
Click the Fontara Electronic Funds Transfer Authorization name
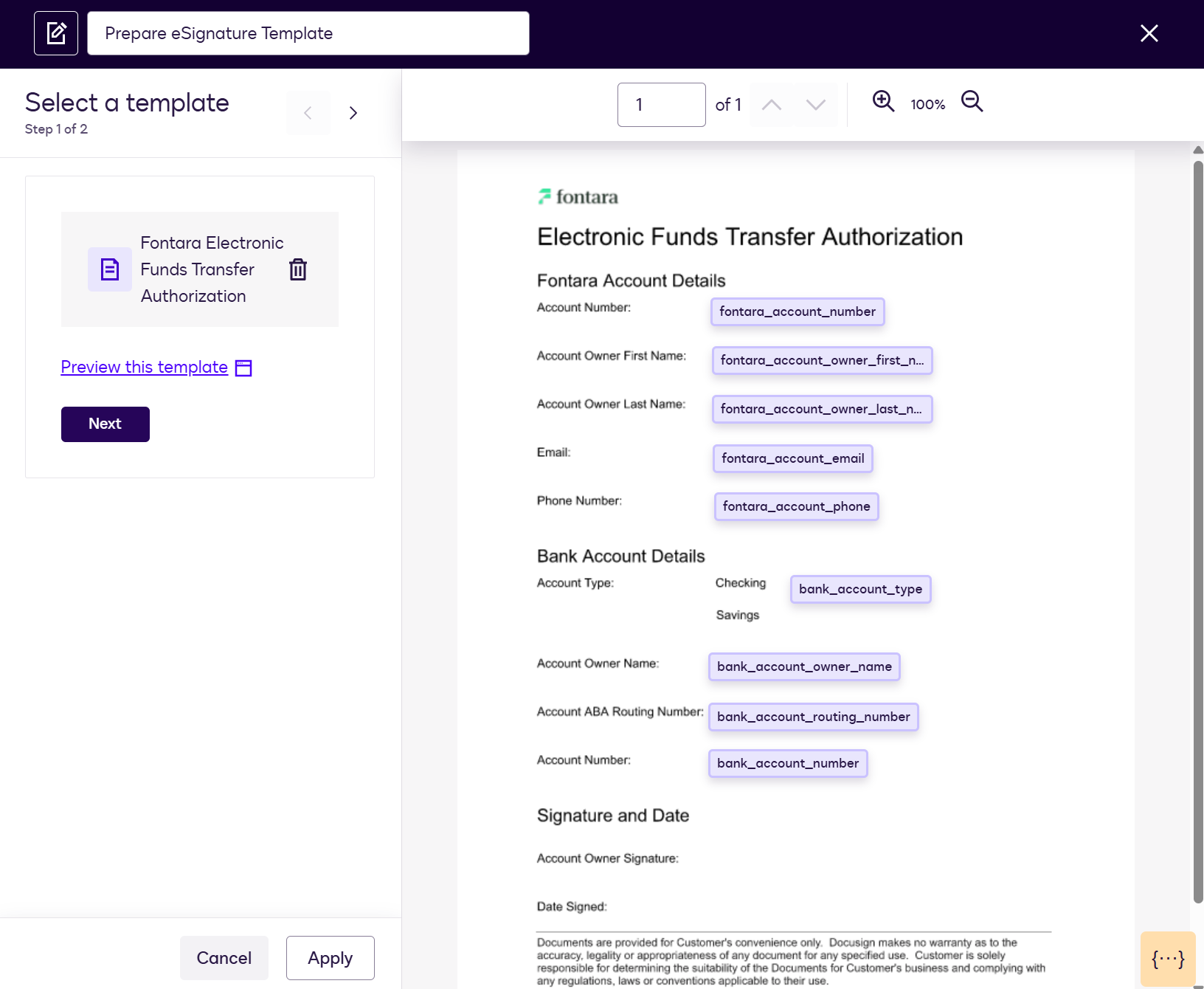pos(212,269)
